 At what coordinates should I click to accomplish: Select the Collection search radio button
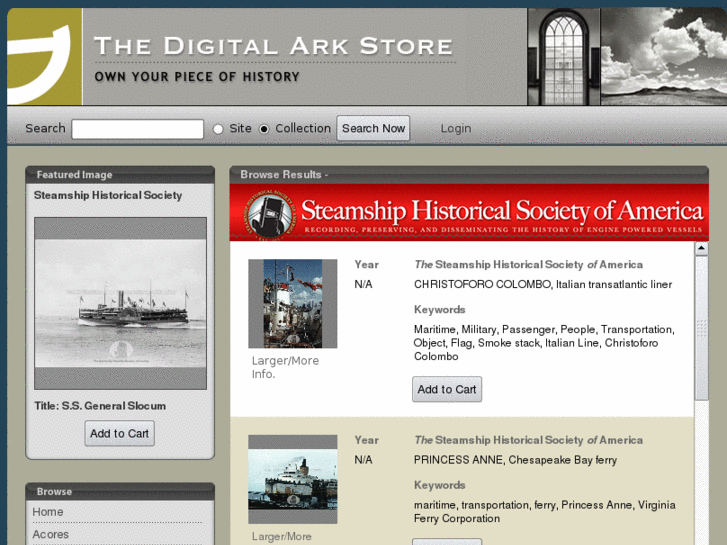coord(264,129)
